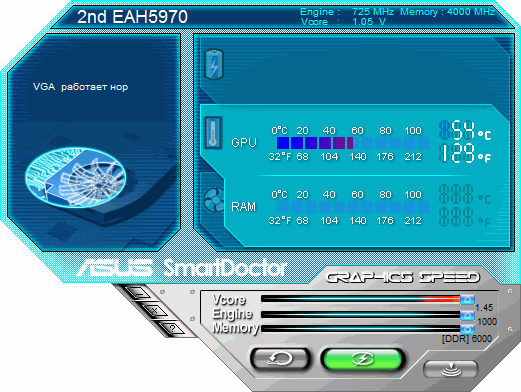
Task: Adjust the Vcore slider handle
Action: coord(467,299)
